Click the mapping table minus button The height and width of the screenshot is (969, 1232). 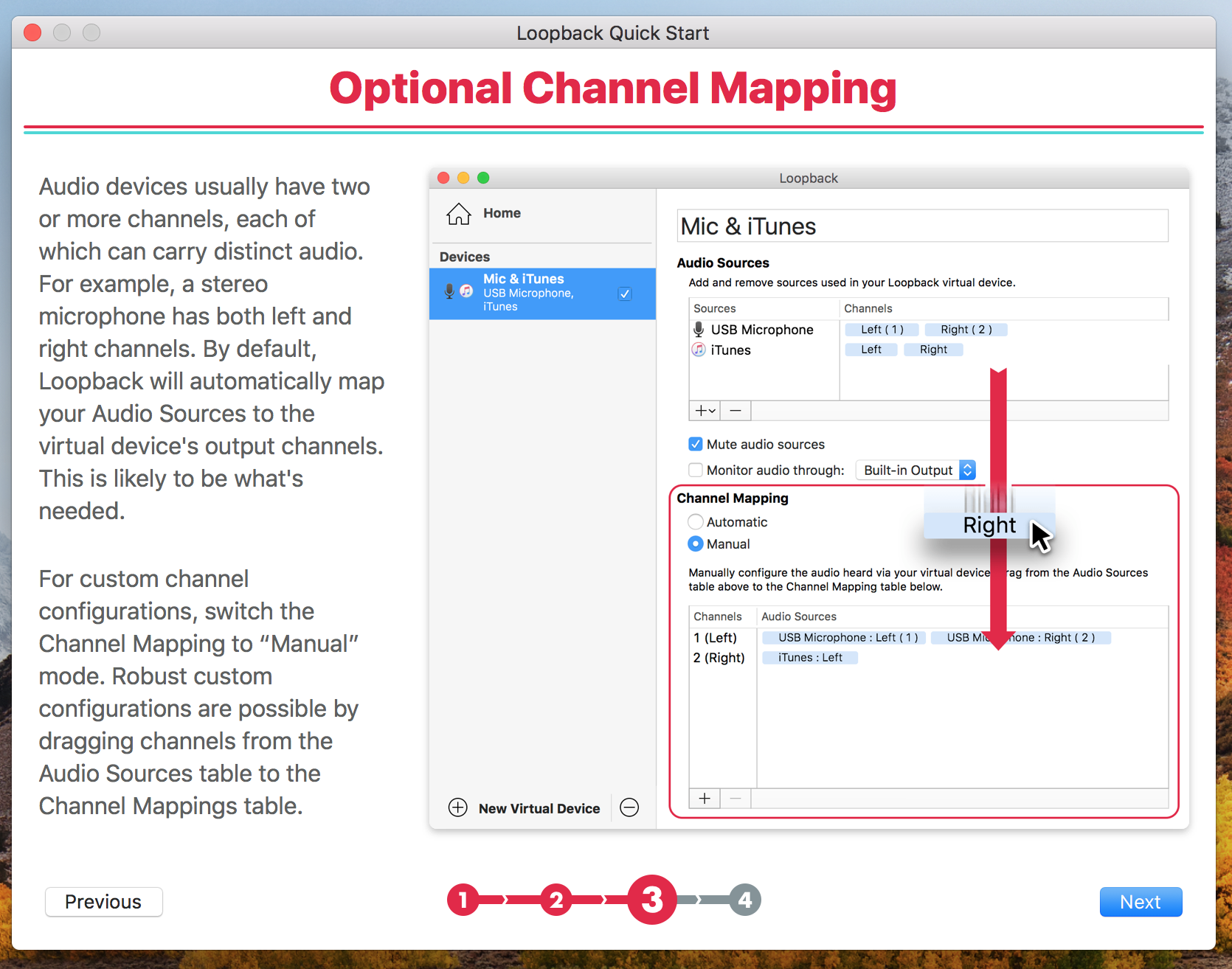(736, 799)
